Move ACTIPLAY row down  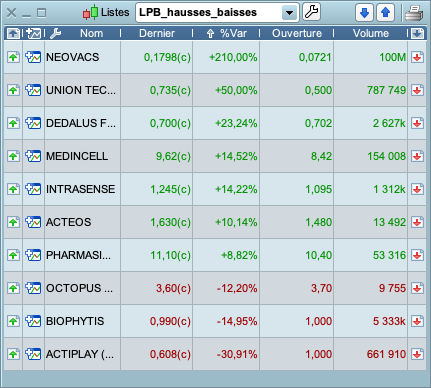point(417,354)
